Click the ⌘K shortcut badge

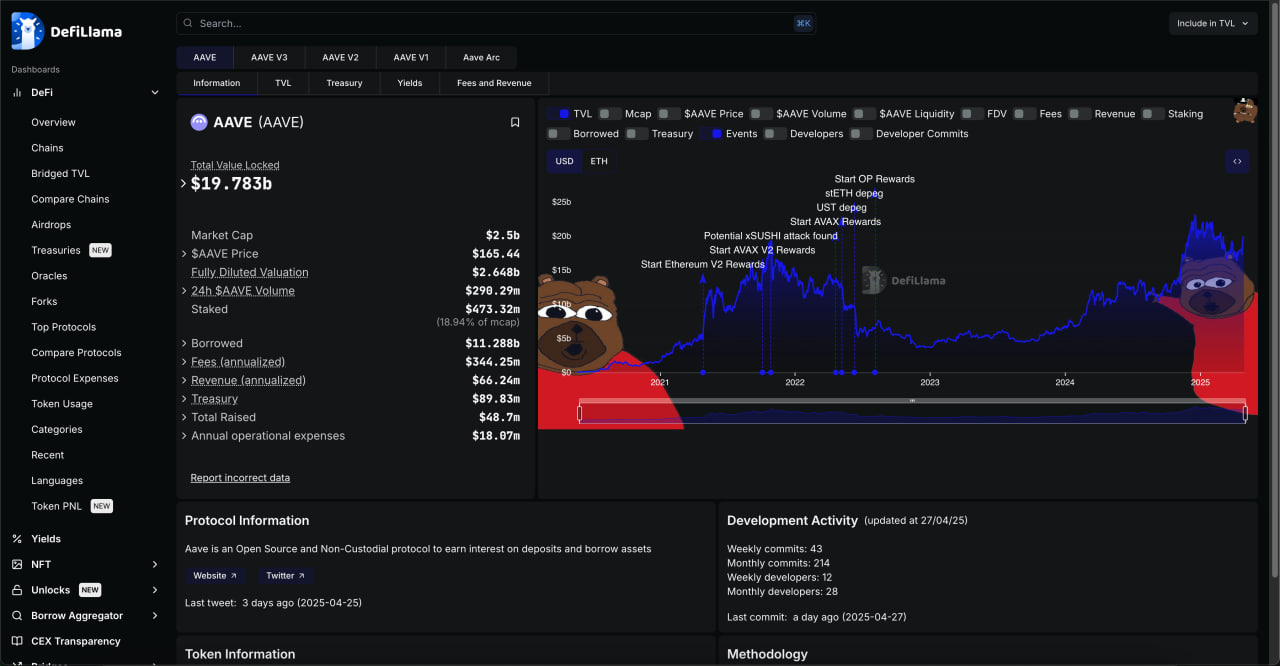click(x=803, y=23)
